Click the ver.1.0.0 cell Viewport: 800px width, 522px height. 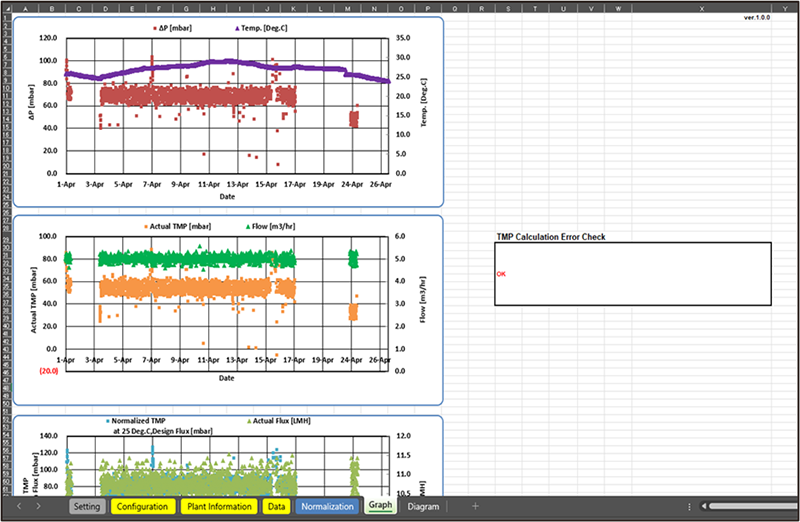762,18
